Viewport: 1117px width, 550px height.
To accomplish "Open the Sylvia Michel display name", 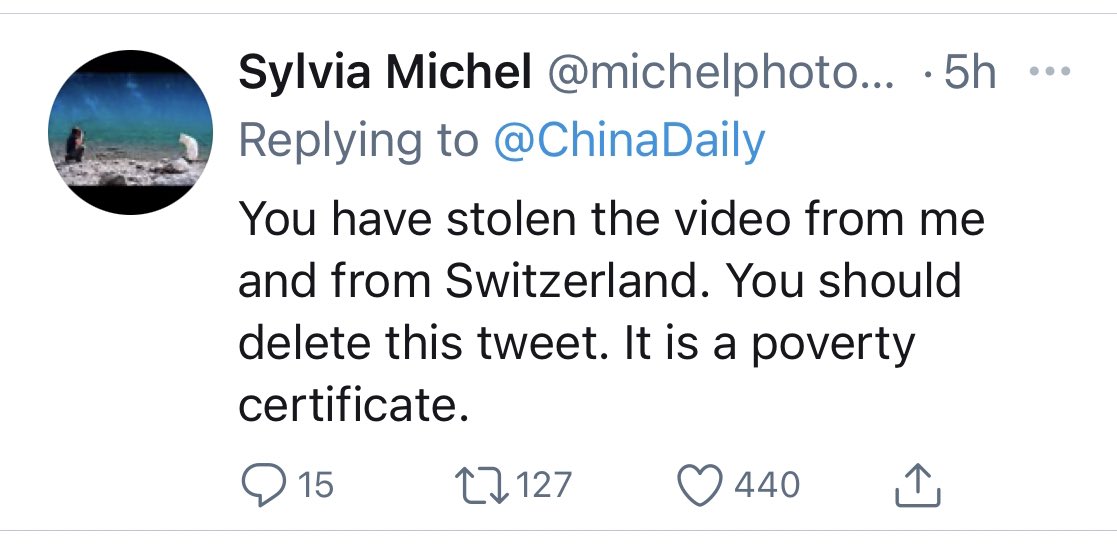I will coord(385,73).
